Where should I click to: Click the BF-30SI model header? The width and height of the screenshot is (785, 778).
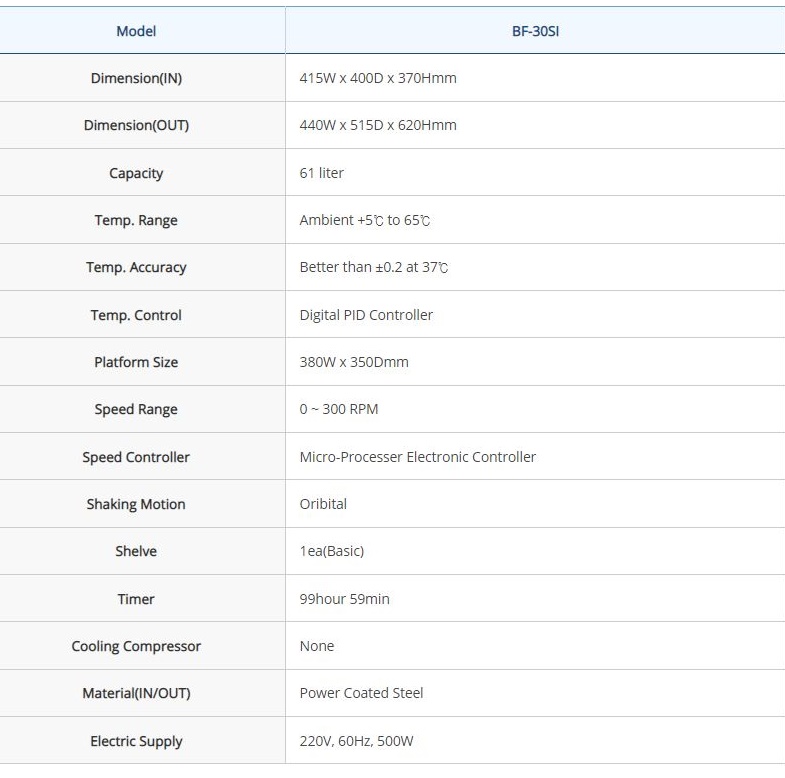[535, 31]
